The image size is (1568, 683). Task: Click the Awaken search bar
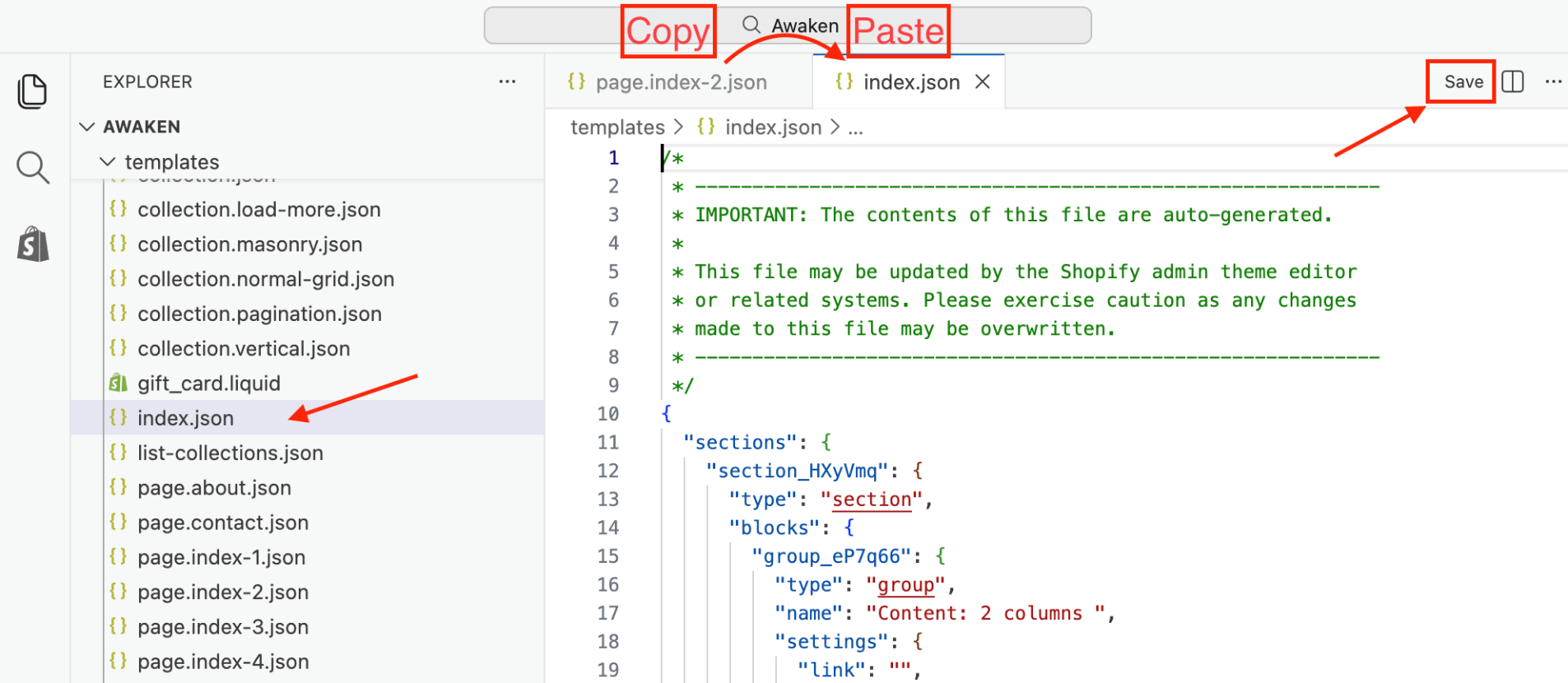pyautogui.click(x=788, y=26)
